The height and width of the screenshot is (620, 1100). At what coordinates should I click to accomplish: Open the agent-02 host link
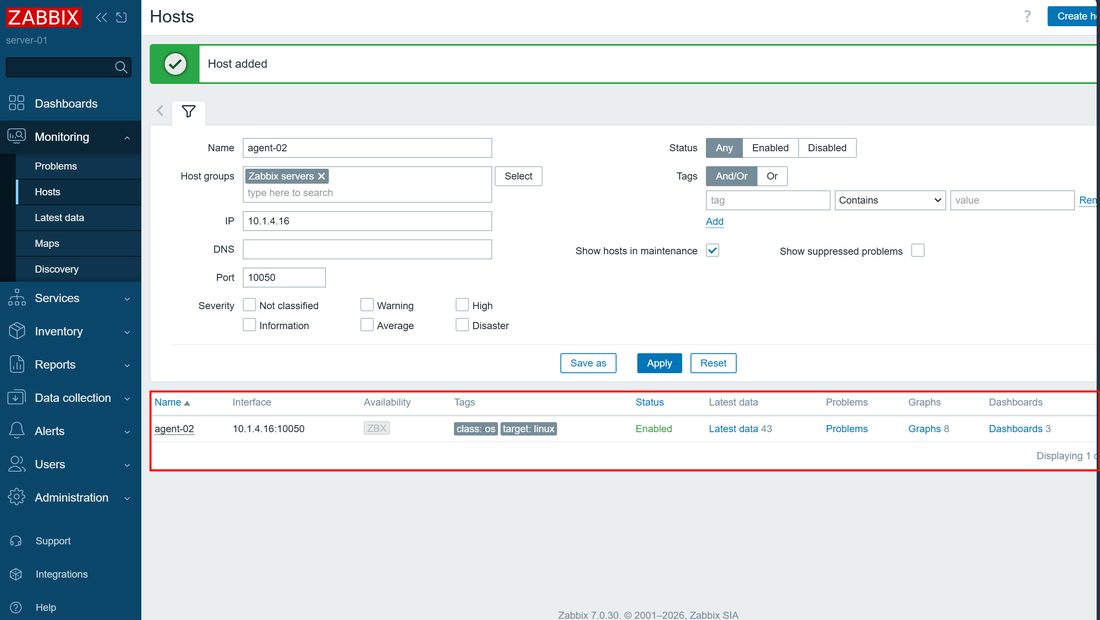pos(174,429)
